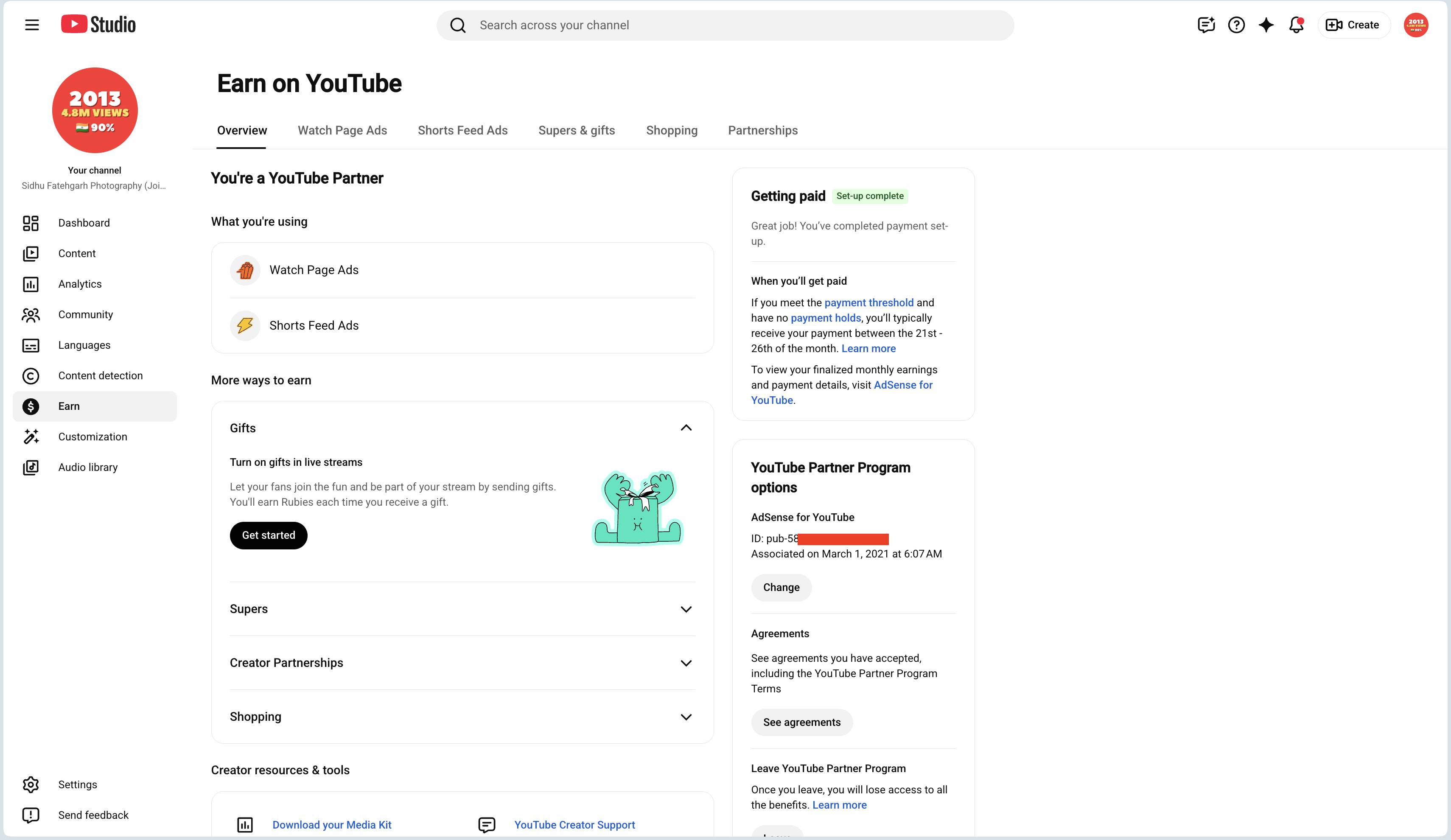Open the notifications bell
This screenshot has height=840, width=1451.
pyautogui.click(x=1296, y=25)
